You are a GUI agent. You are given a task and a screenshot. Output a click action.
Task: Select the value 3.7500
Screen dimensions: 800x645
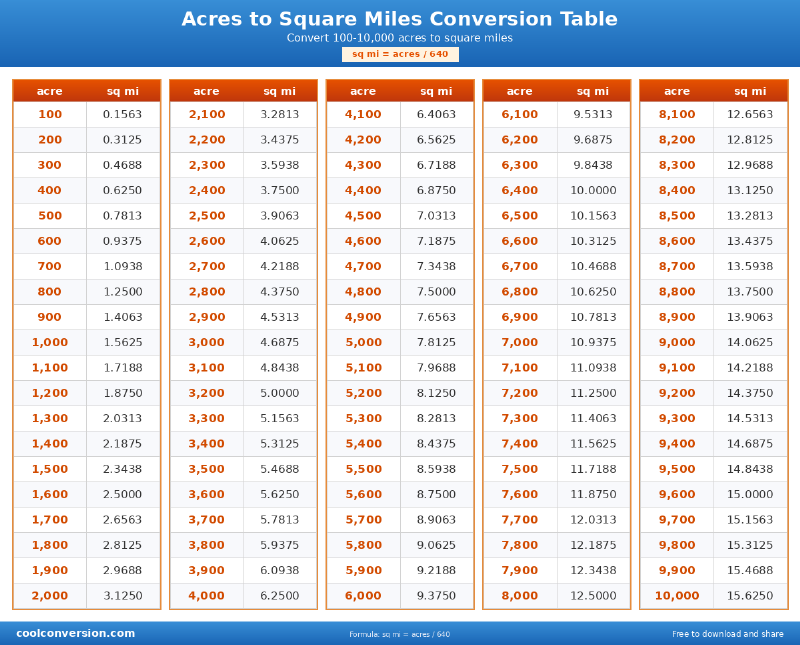pyautogui.click(x=280, y=190)
